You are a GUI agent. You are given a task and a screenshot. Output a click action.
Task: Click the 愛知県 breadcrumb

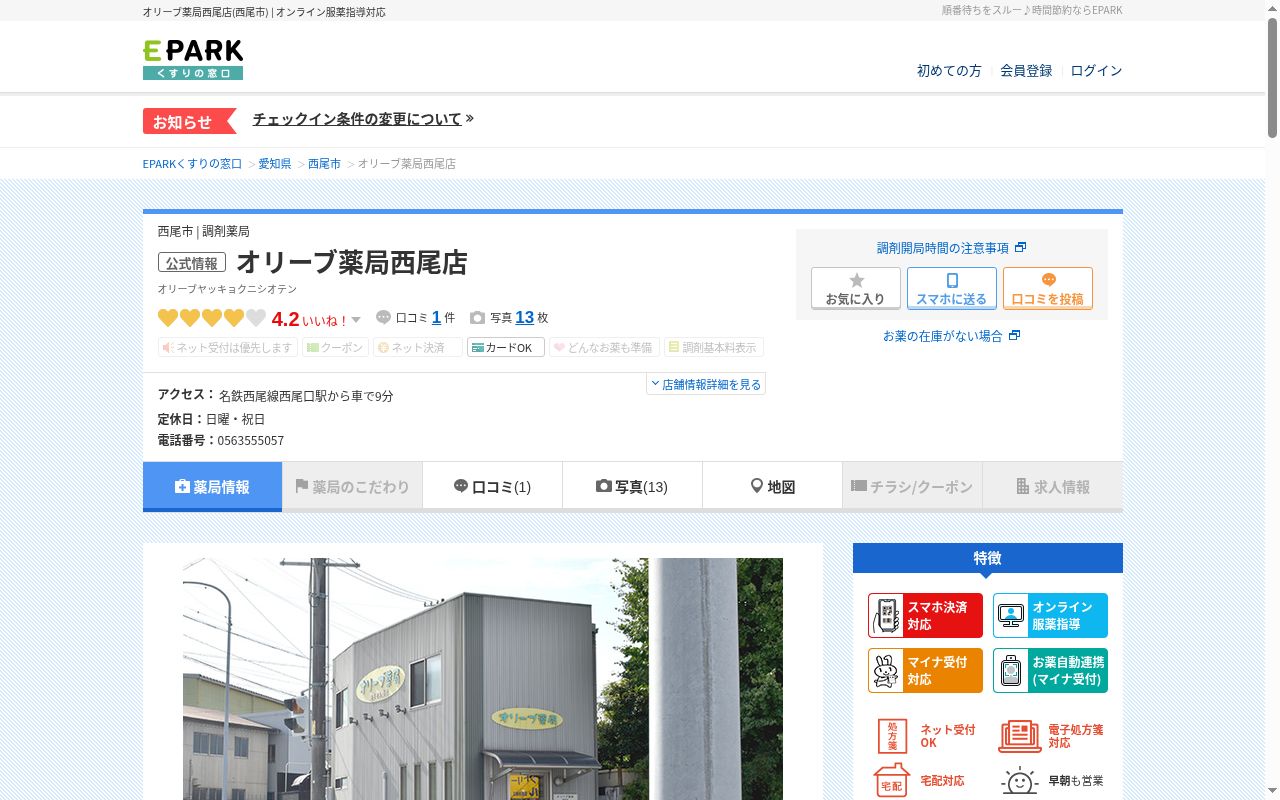pyautogui.click(x=275, y=163)
